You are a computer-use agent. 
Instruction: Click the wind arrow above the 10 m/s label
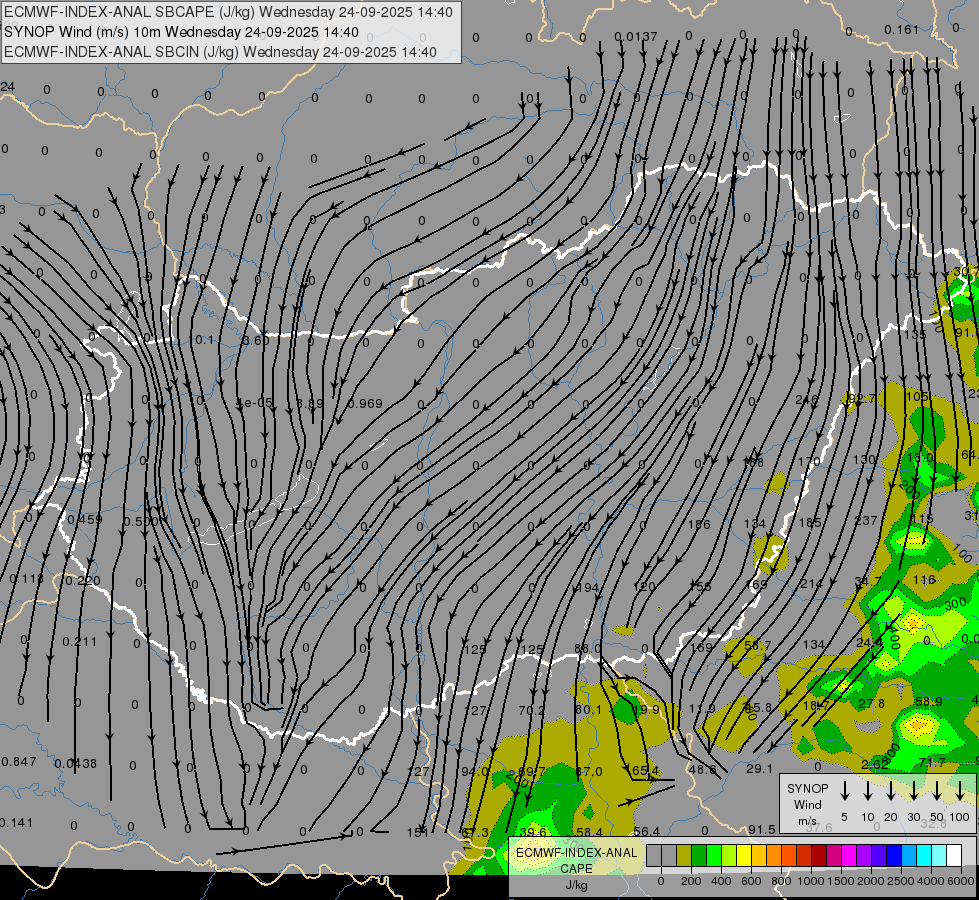click(867, 791)
